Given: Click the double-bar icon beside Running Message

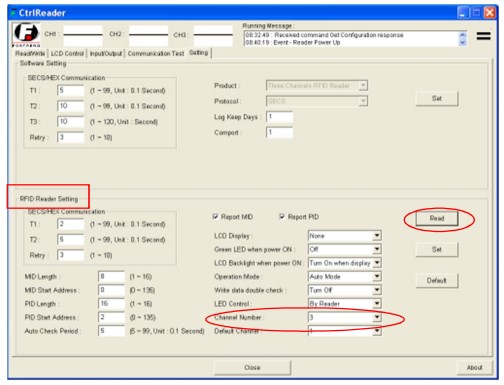Looking at the screenshot, I should tap(483, 36).
